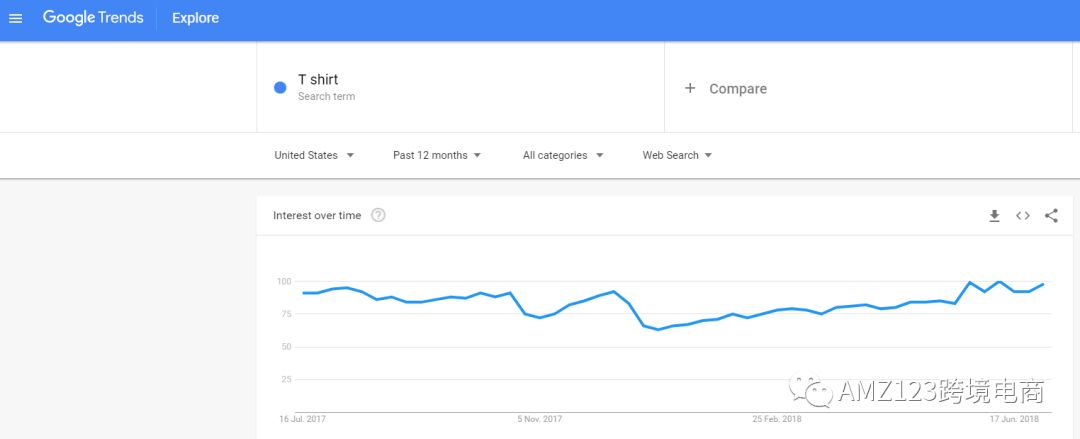Screen dimensions: 1080x439
Task: Click the 16 Jul. 2017 axis label
Action: (303, 419)
